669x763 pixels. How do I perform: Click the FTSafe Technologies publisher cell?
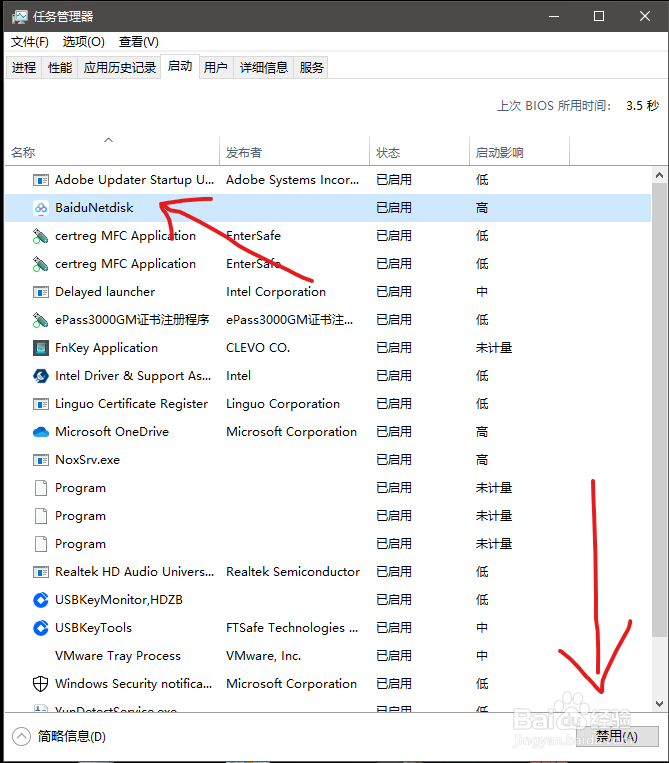coord(292,628)
